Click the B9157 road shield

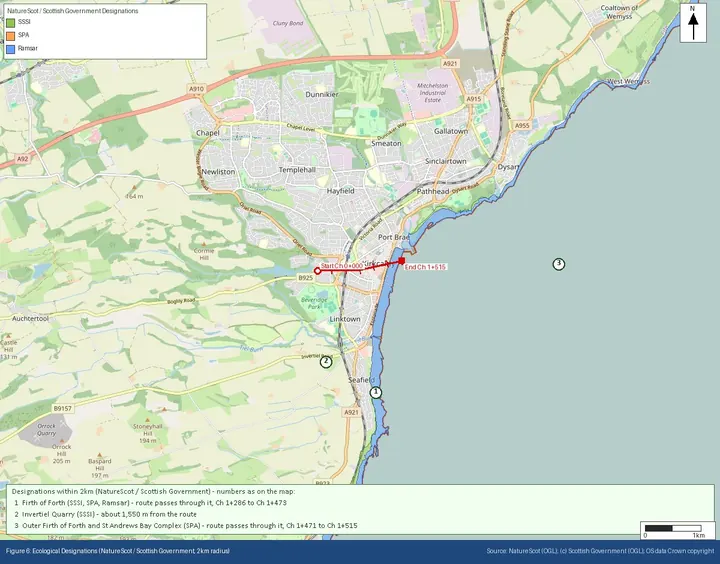pos(62,408)
